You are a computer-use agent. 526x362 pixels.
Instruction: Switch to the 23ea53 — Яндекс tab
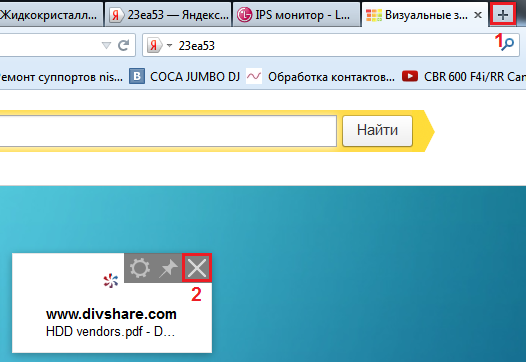click(x=168, y=15)
